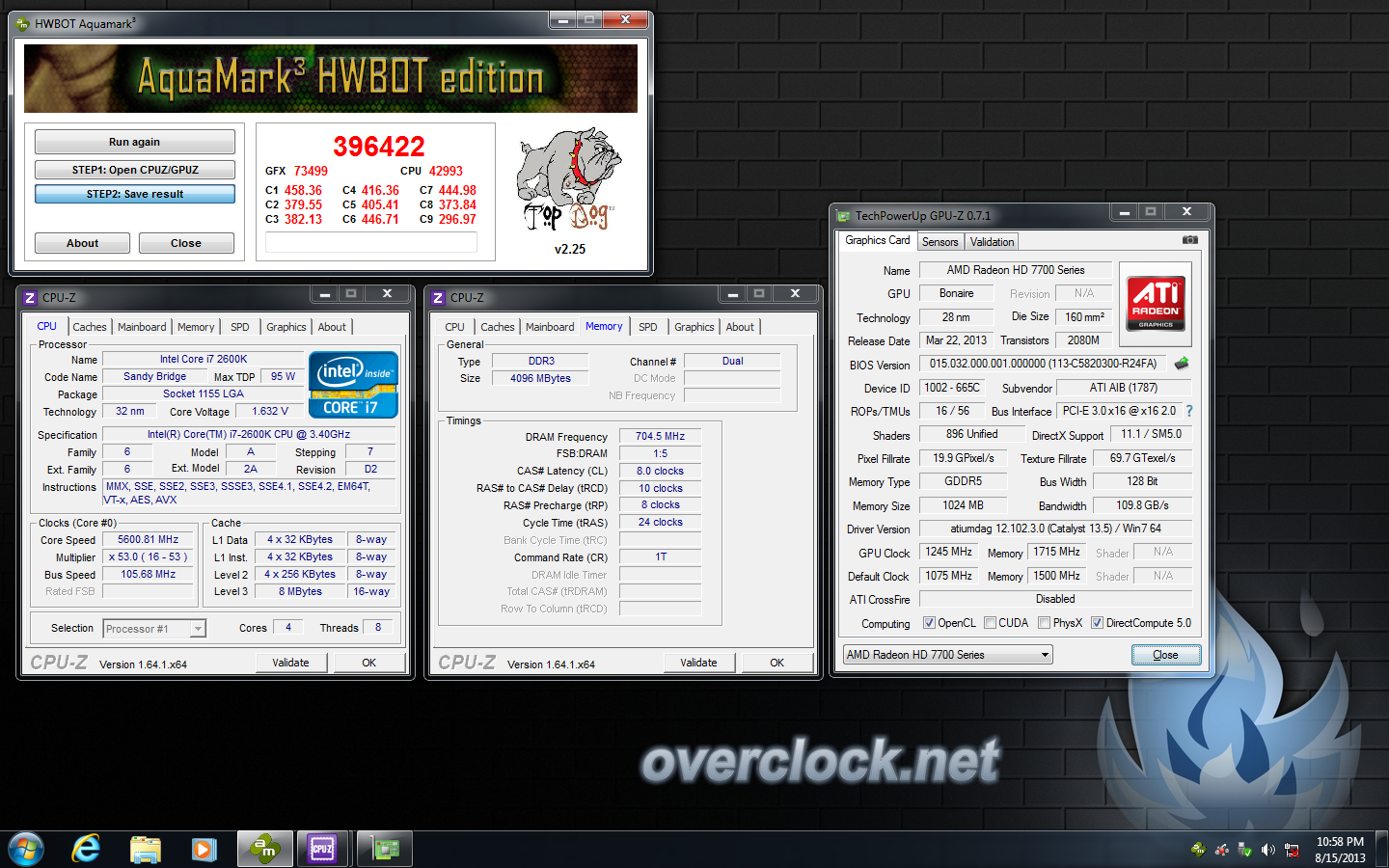
Task: Click the Close button in GPU-Z
Action: click(1165, 655)
